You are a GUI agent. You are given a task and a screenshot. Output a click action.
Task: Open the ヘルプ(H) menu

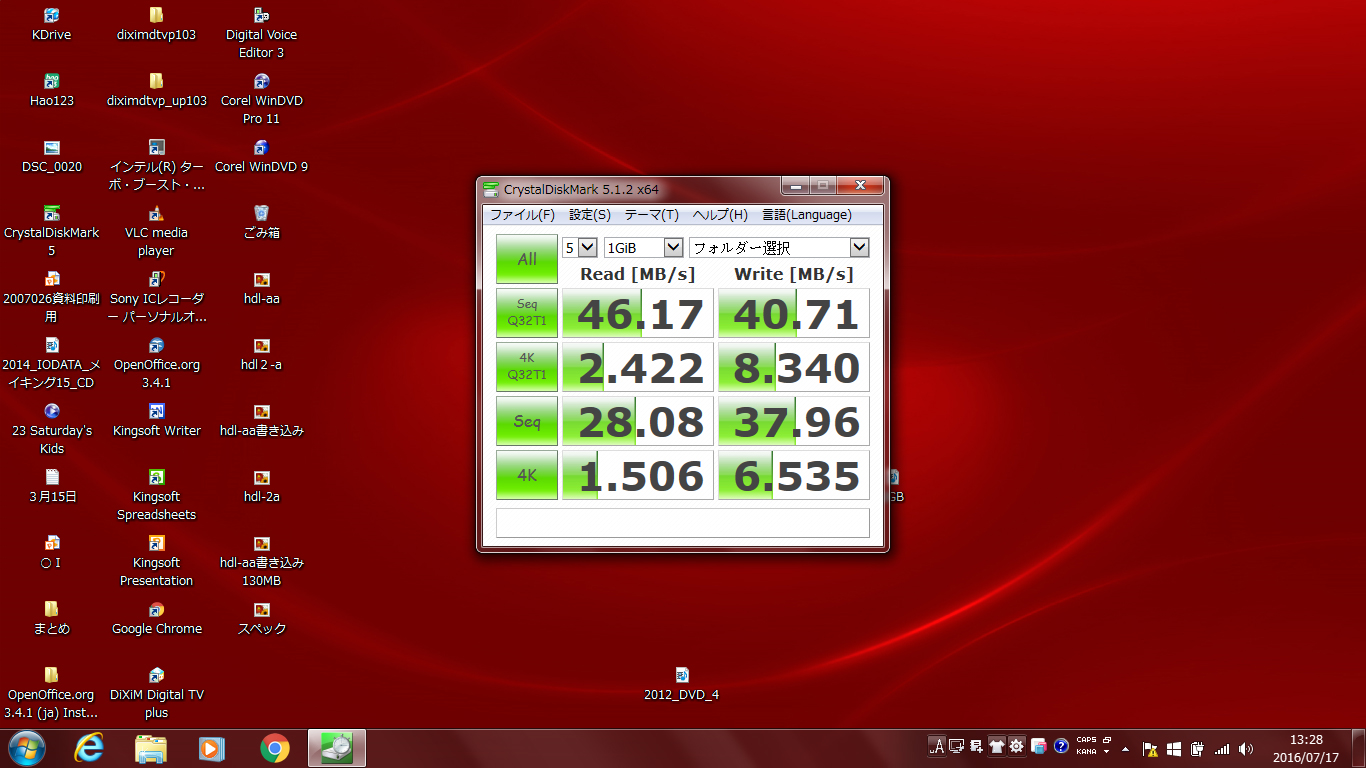click(720, 215)
